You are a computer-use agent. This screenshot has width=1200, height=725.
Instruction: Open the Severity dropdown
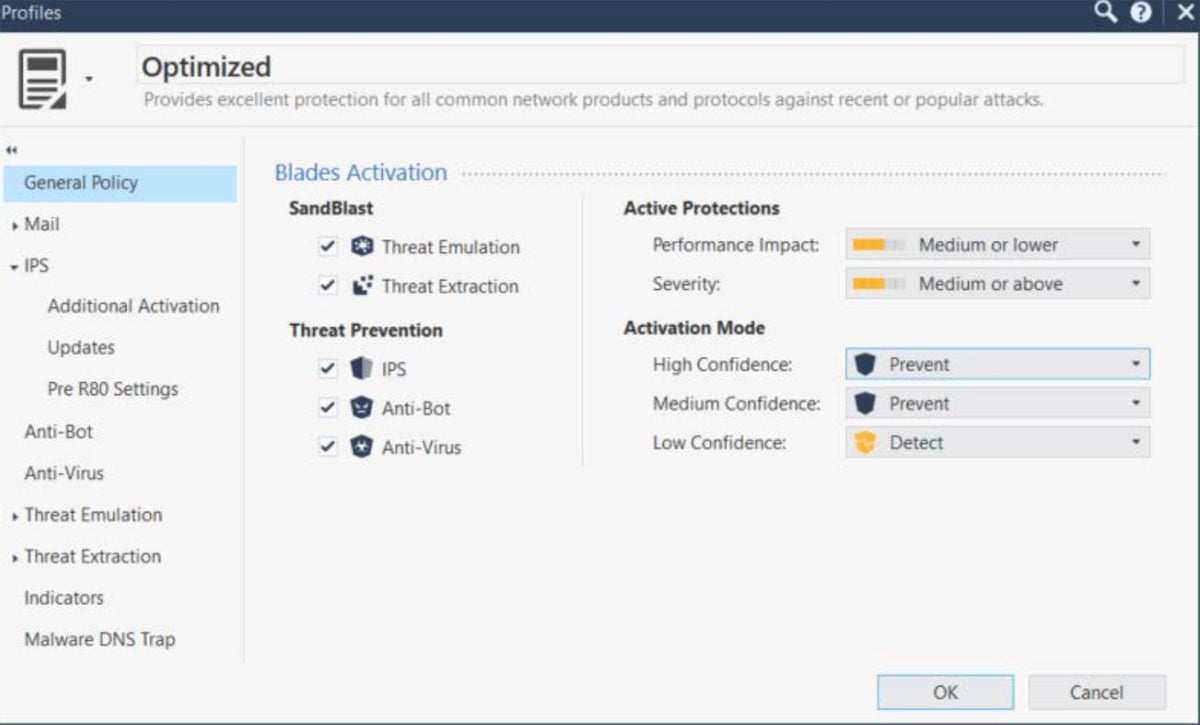click(x=997, y=284)
